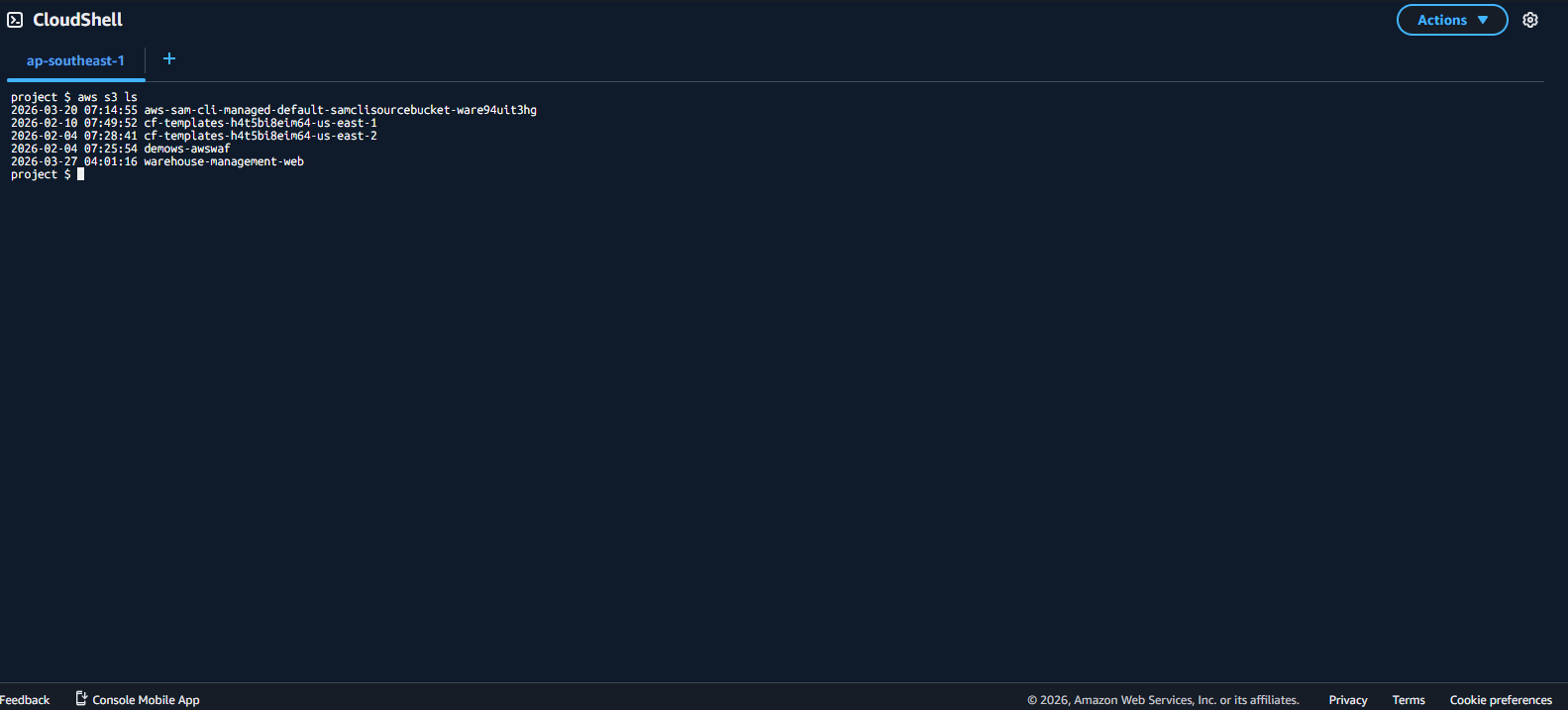
Task: Open the Console Mobile App link
Action: (146, 700)
